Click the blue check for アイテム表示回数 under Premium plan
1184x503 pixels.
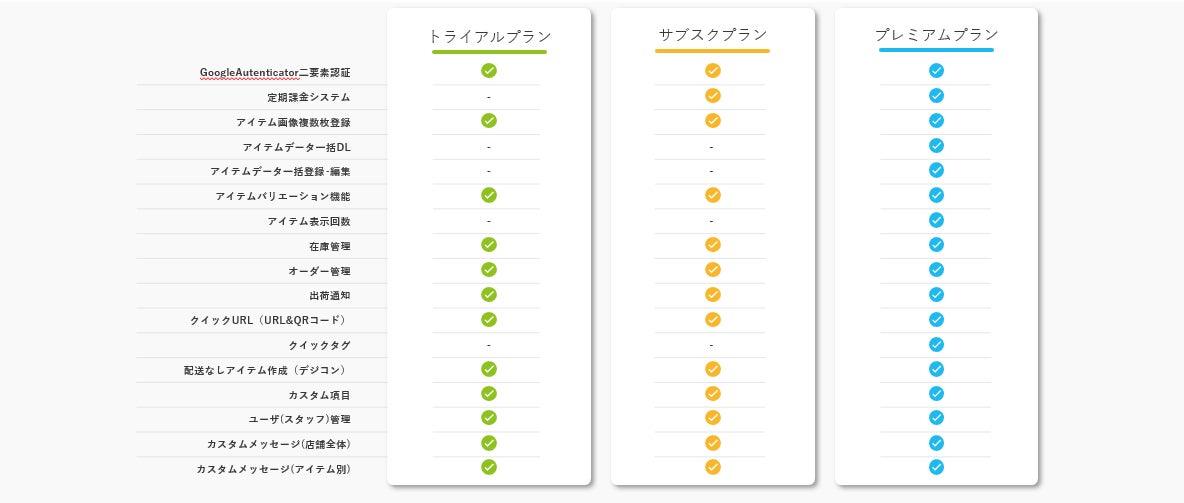click(x=936, y=220)
